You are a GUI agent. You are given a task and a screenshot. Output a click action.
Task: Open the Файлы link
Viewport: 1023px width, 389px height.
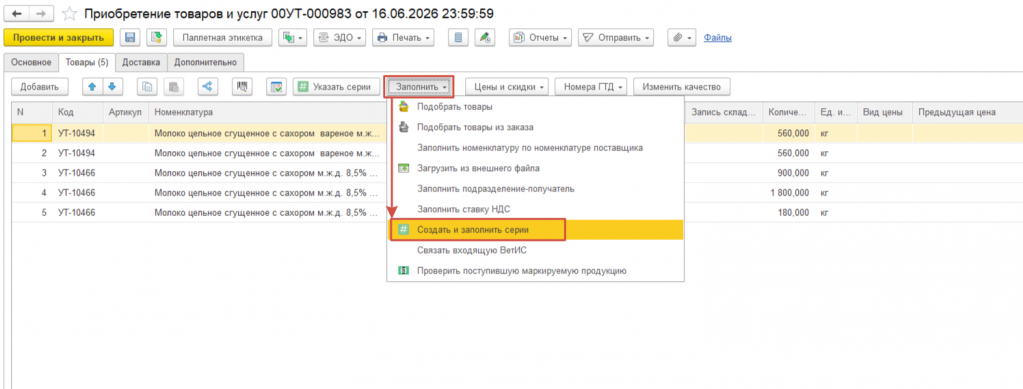click(x=718, y=38)
